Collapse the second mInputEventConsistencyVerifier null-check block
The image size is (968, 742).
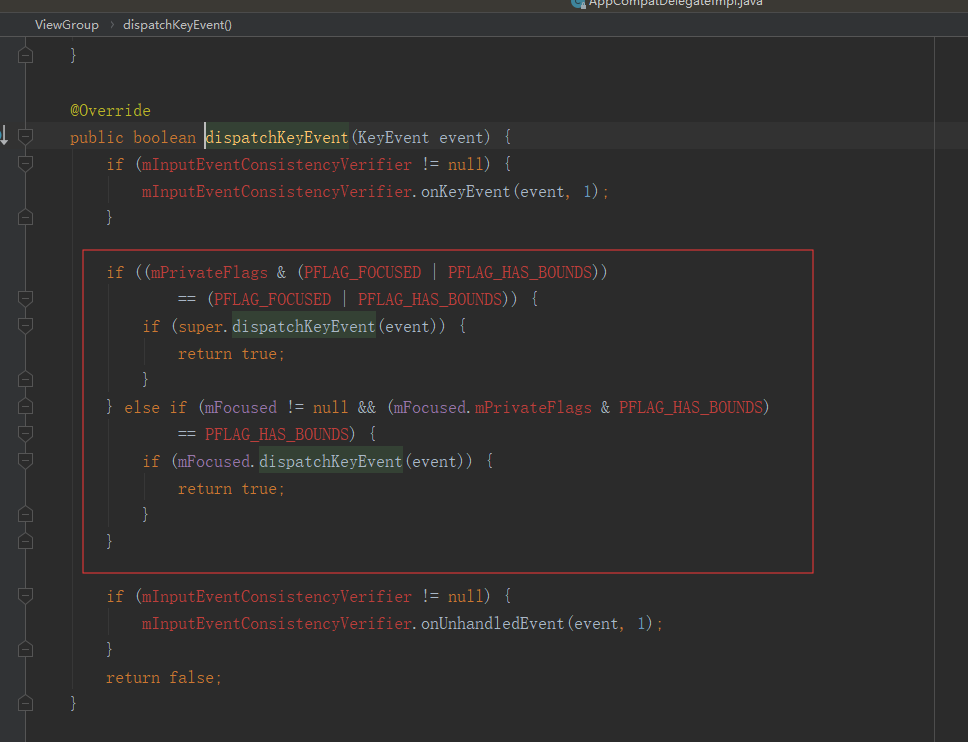pyautogui.click(x=25, y=596)
